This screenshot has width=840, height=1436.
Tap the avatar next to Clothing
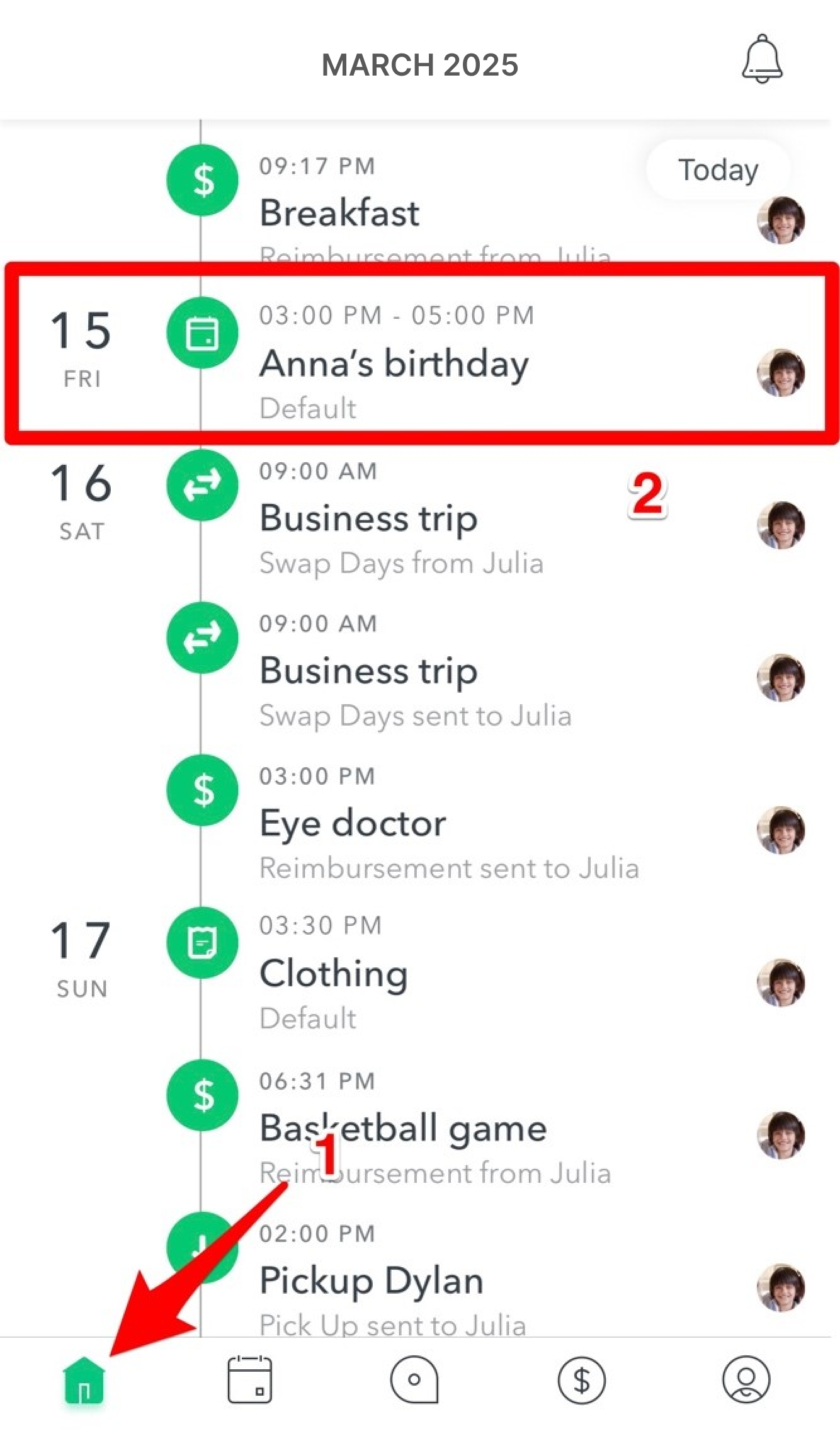[x=781, y=983]
